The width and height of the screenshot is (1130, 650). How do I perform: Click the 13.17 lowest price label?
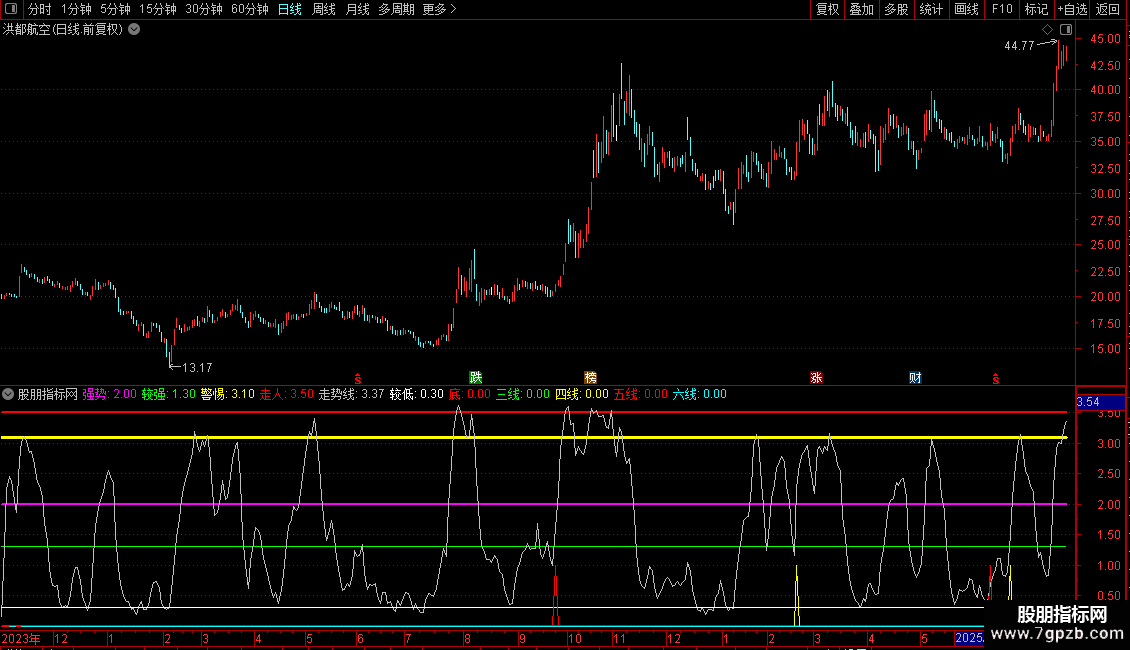(197, 368)
